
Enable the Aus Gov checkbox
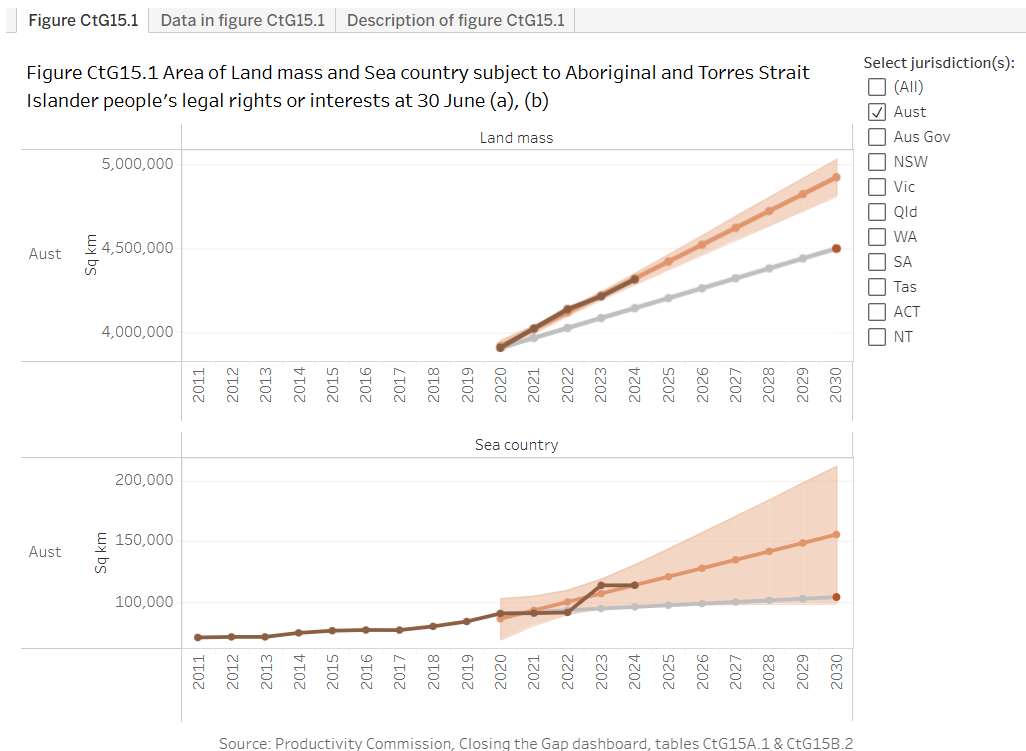(x=877, y=137)
